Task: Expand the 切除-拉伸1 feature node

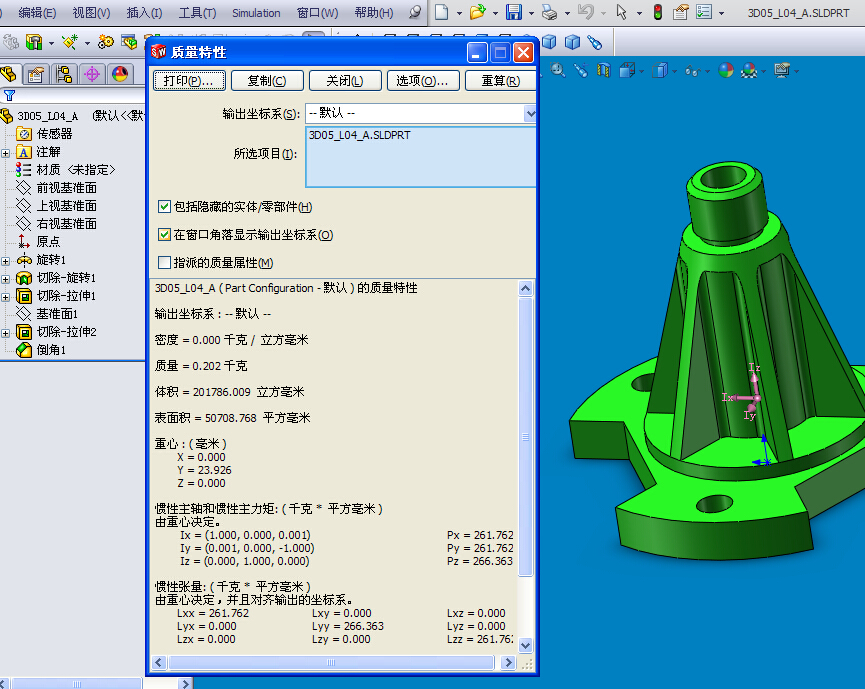Action: pyautogui.click(x=6, y=296)
